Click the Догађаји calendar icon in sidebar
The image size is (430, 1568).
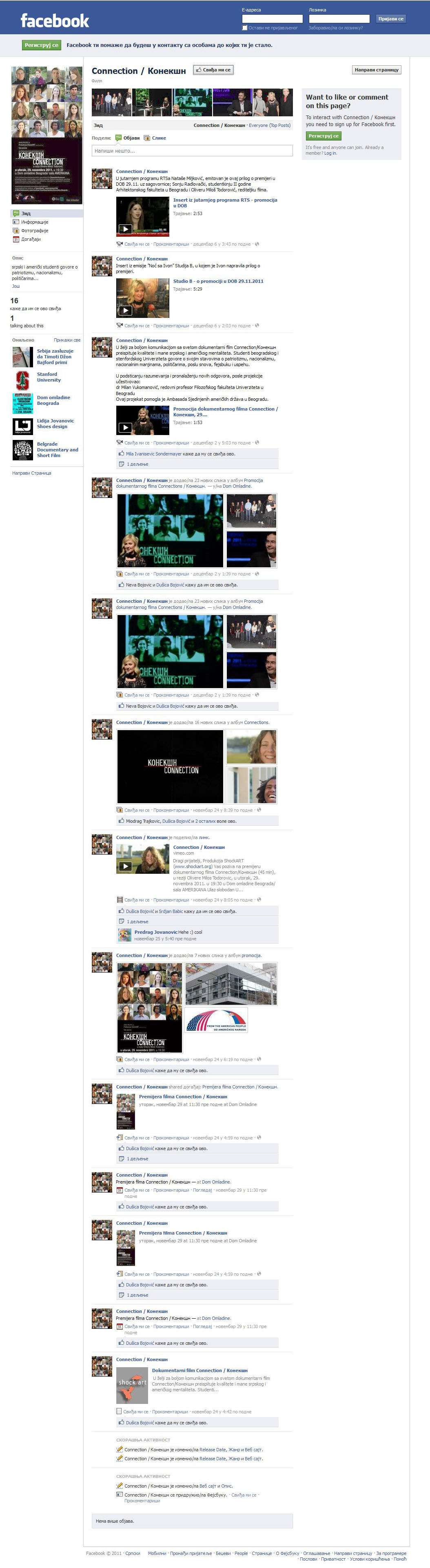[x=16, y=239]
